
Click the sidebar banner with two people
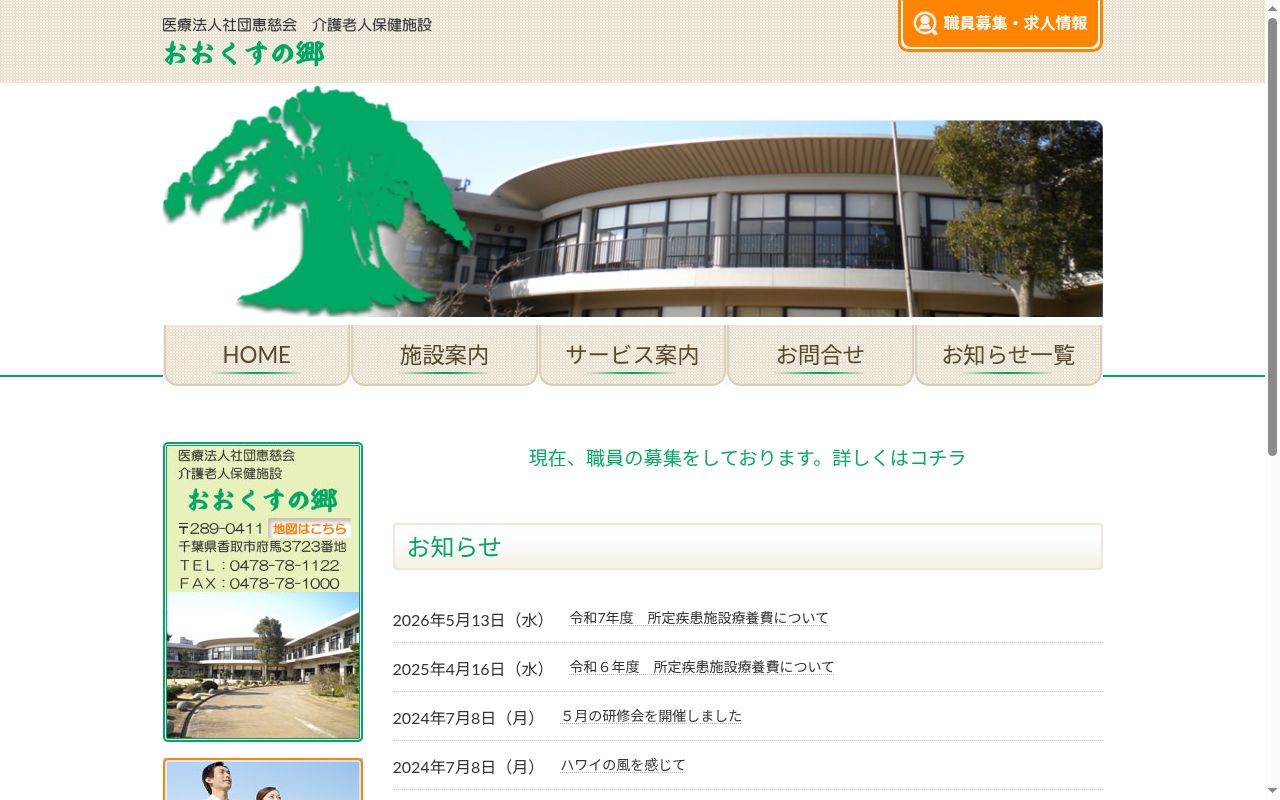[x=263, y=780]
